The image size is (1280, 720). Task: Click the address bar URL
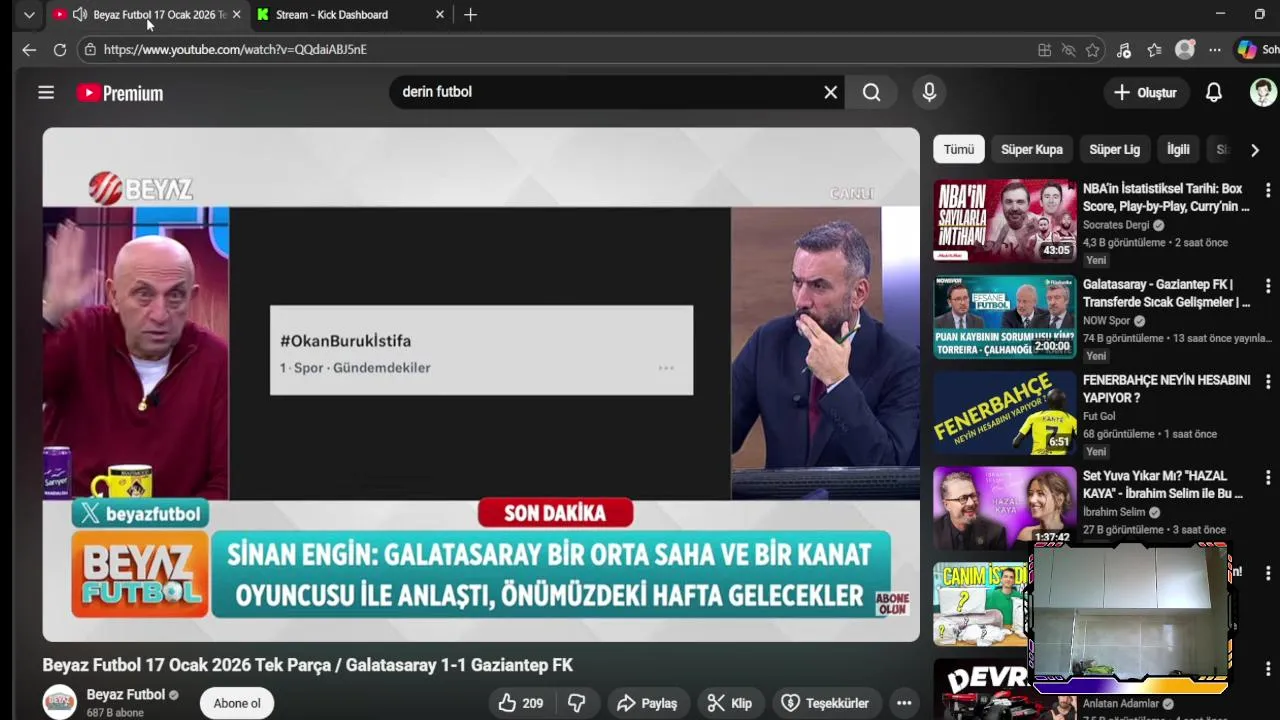coord(235,49)
